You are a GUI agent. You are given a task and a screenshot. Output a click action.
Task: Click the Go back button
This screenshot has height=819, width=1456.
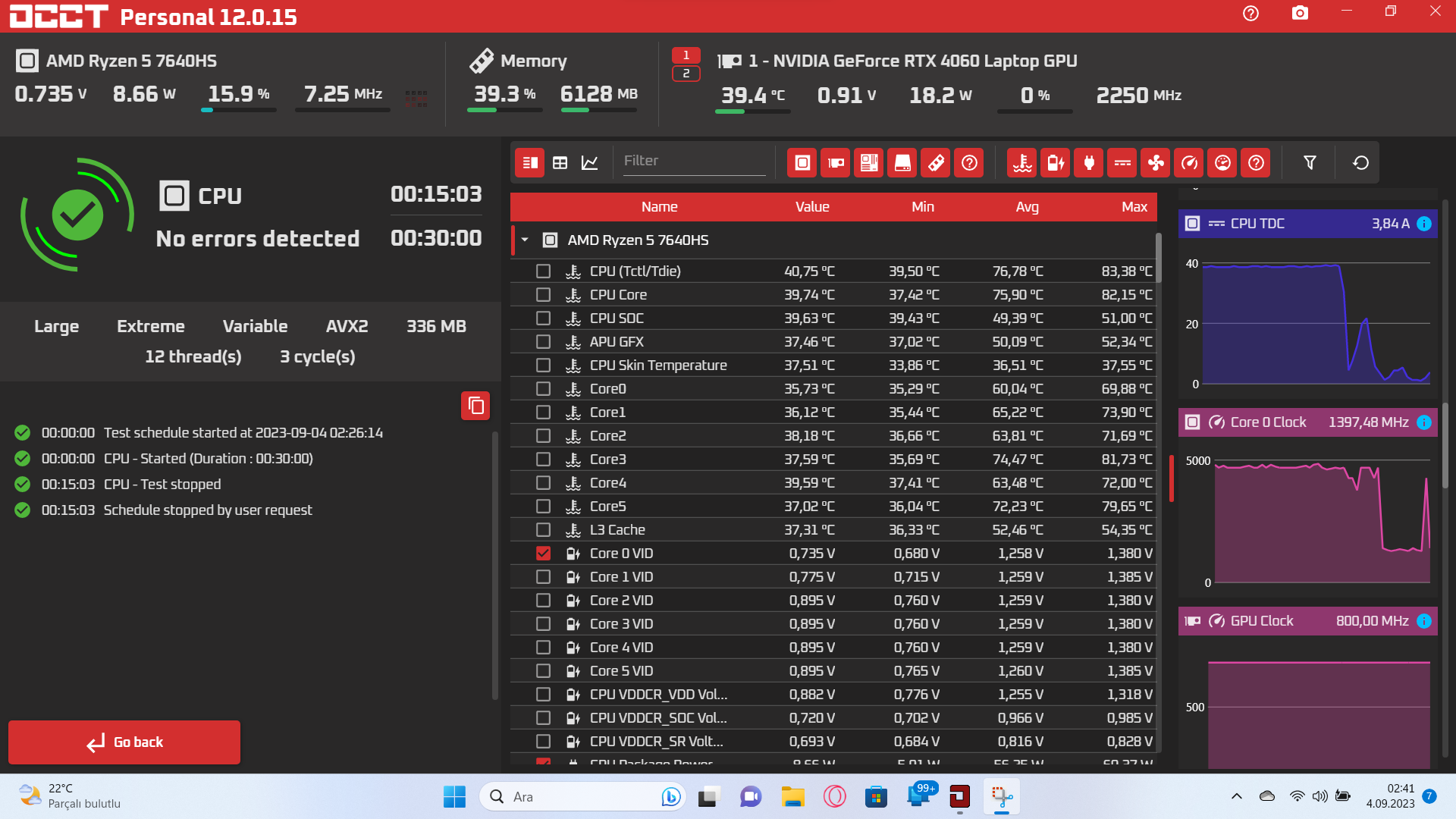[x=124, y=742]
